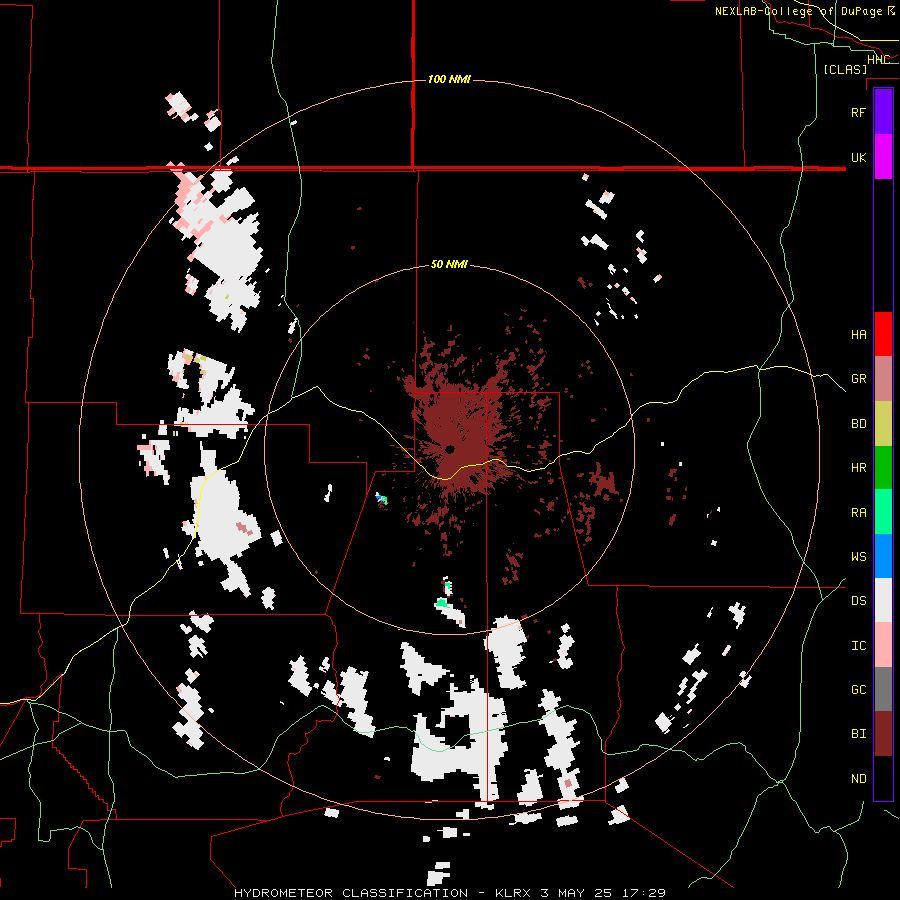The width and height of the screenshot is (900, 900).
Task: Select the pink IC legend color swatch
Action: pyautogui.click(x=883, y=645)
